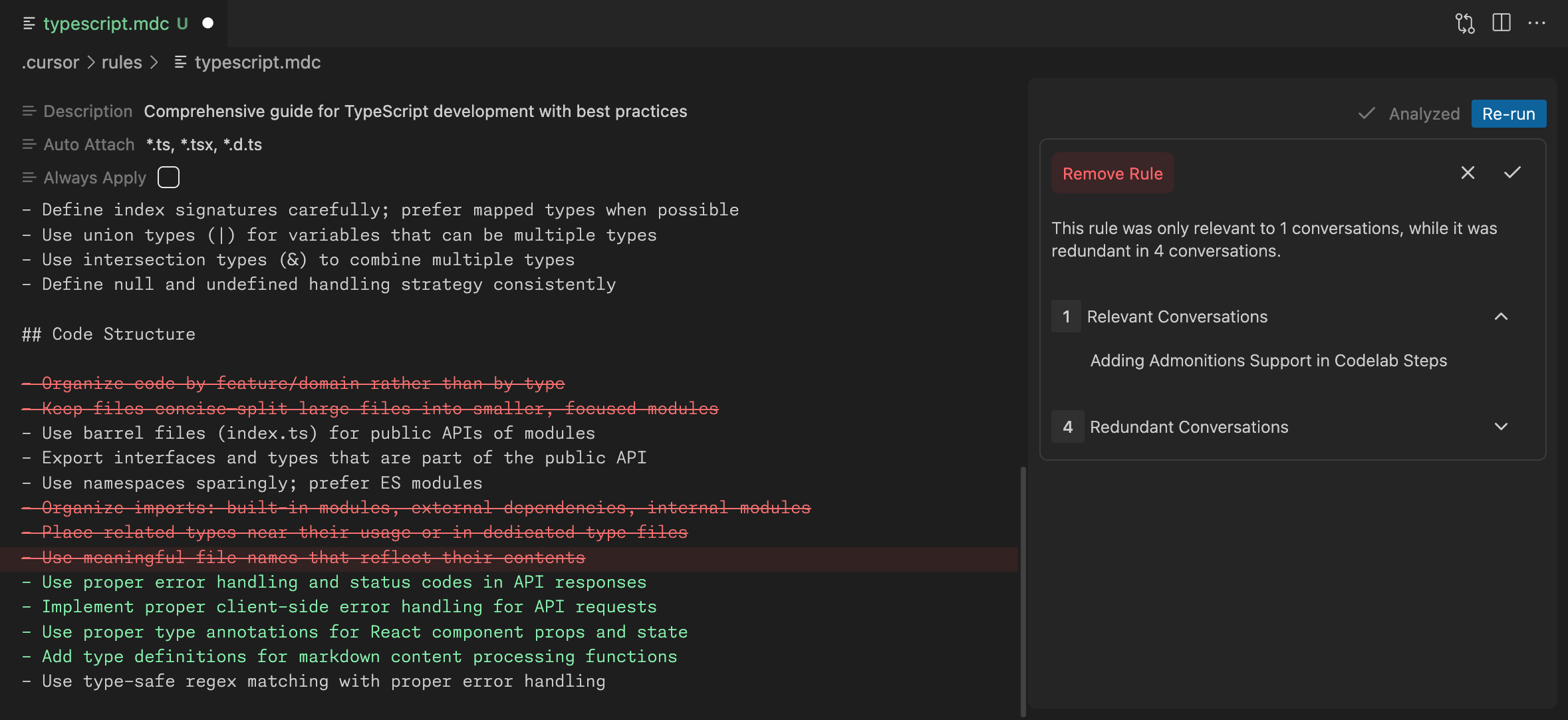This screenshot has width=1568, height=720.
Task: Click the file icon on the typescript.mdc tab
Action: click(28, 23)
